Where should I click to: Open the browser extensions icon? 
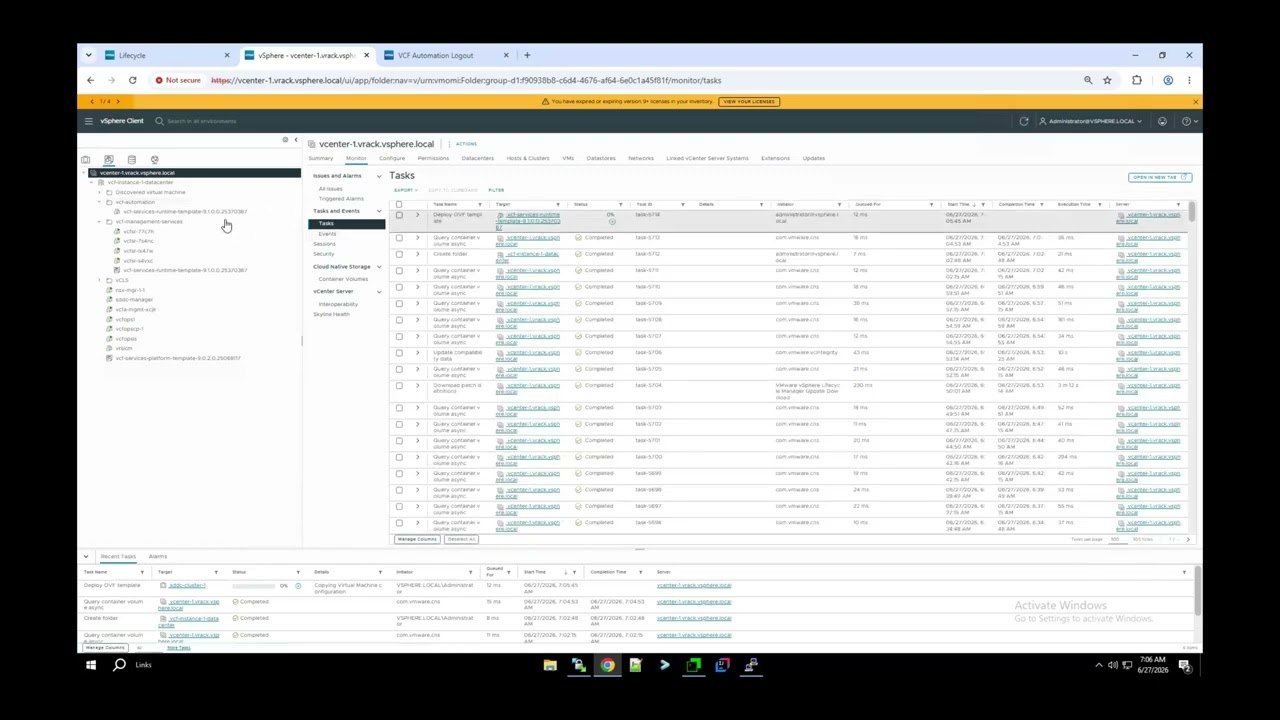click(1137, 80)
